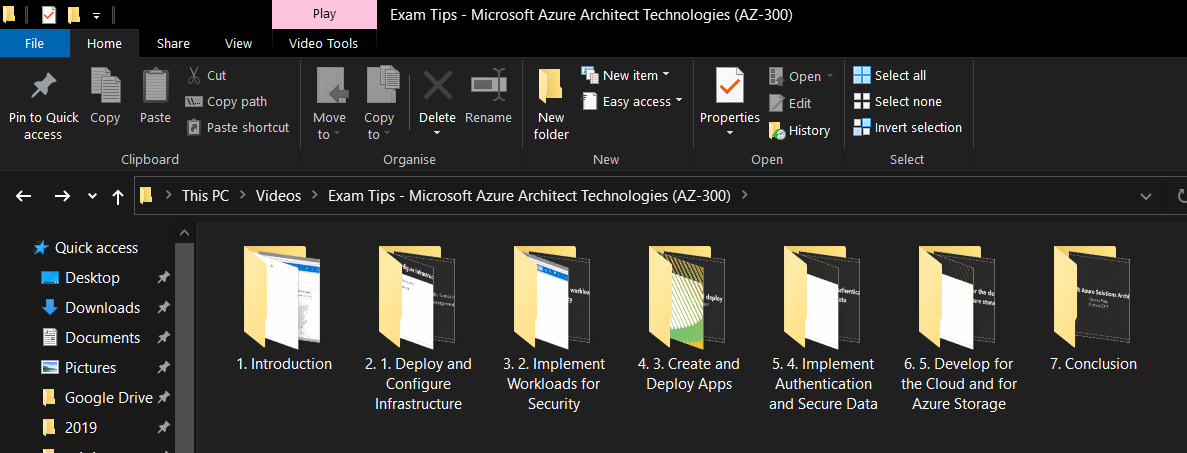The width and height of the screenshot is (1187, 453).
Task: Click the Cut scissors icon
Action: 194,75
